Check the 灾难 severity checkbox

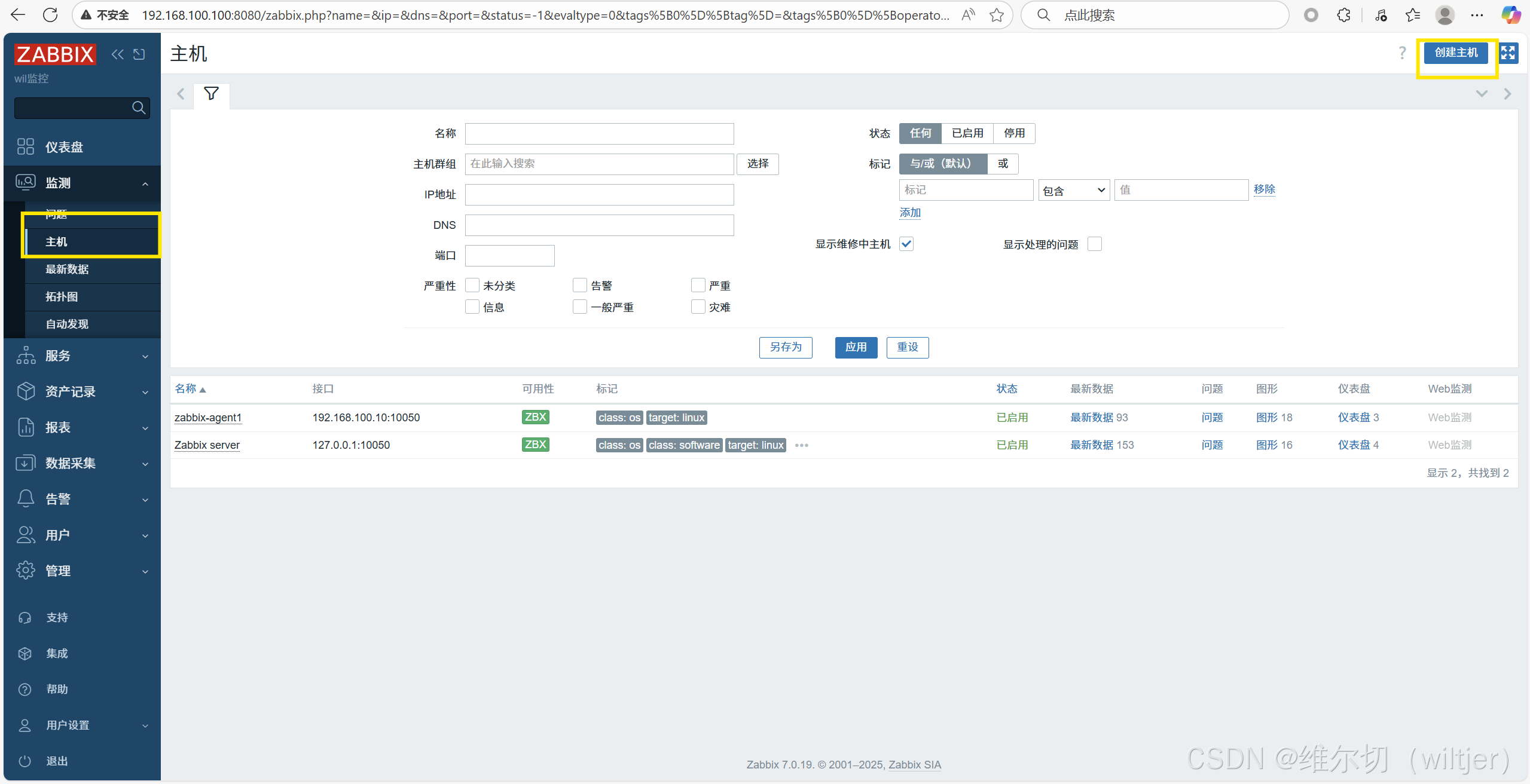pos(698,307)
